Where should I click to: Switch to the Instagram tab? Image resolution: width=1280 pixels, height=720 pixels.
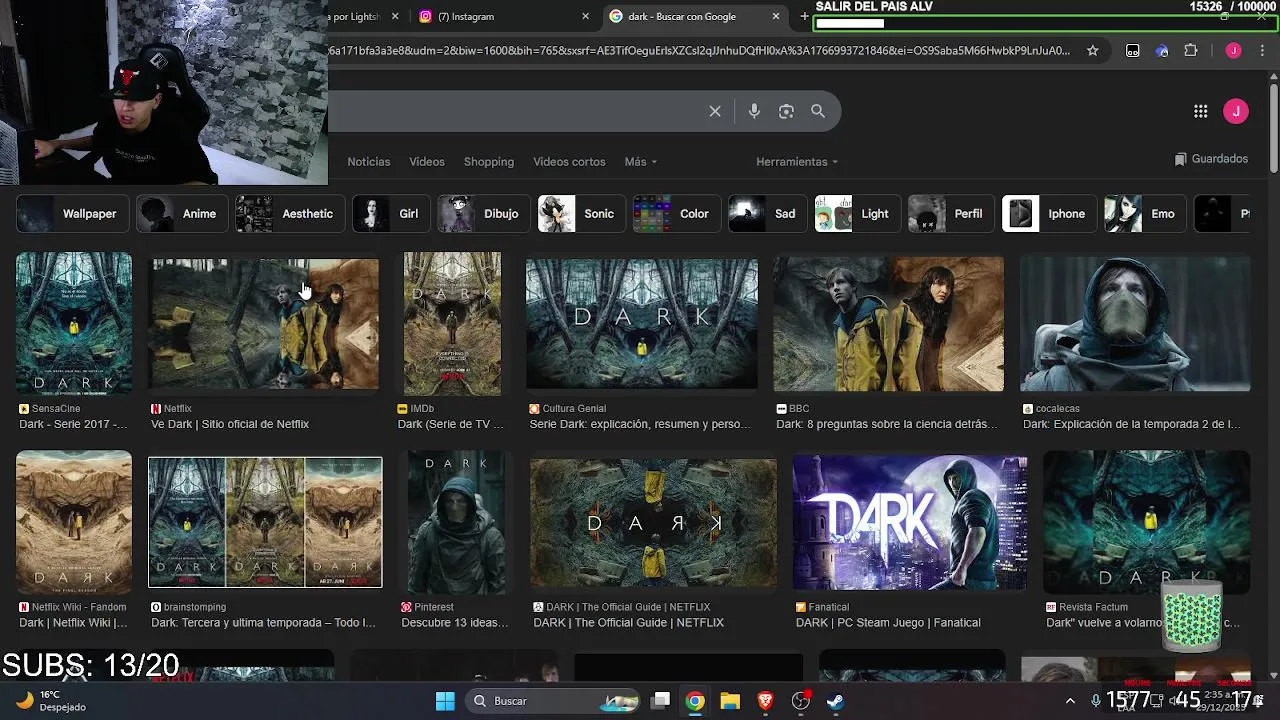pos(500,16)
